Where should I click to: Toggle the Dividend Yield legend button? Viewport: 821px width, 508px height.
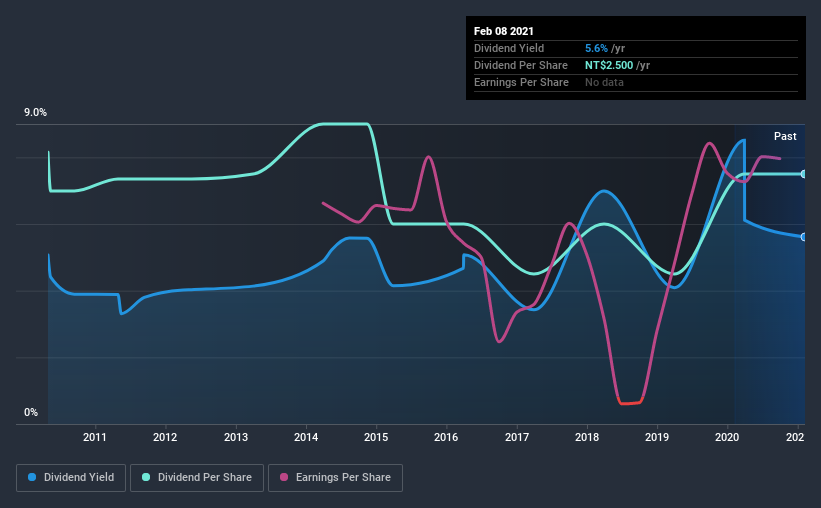[71, 478]
